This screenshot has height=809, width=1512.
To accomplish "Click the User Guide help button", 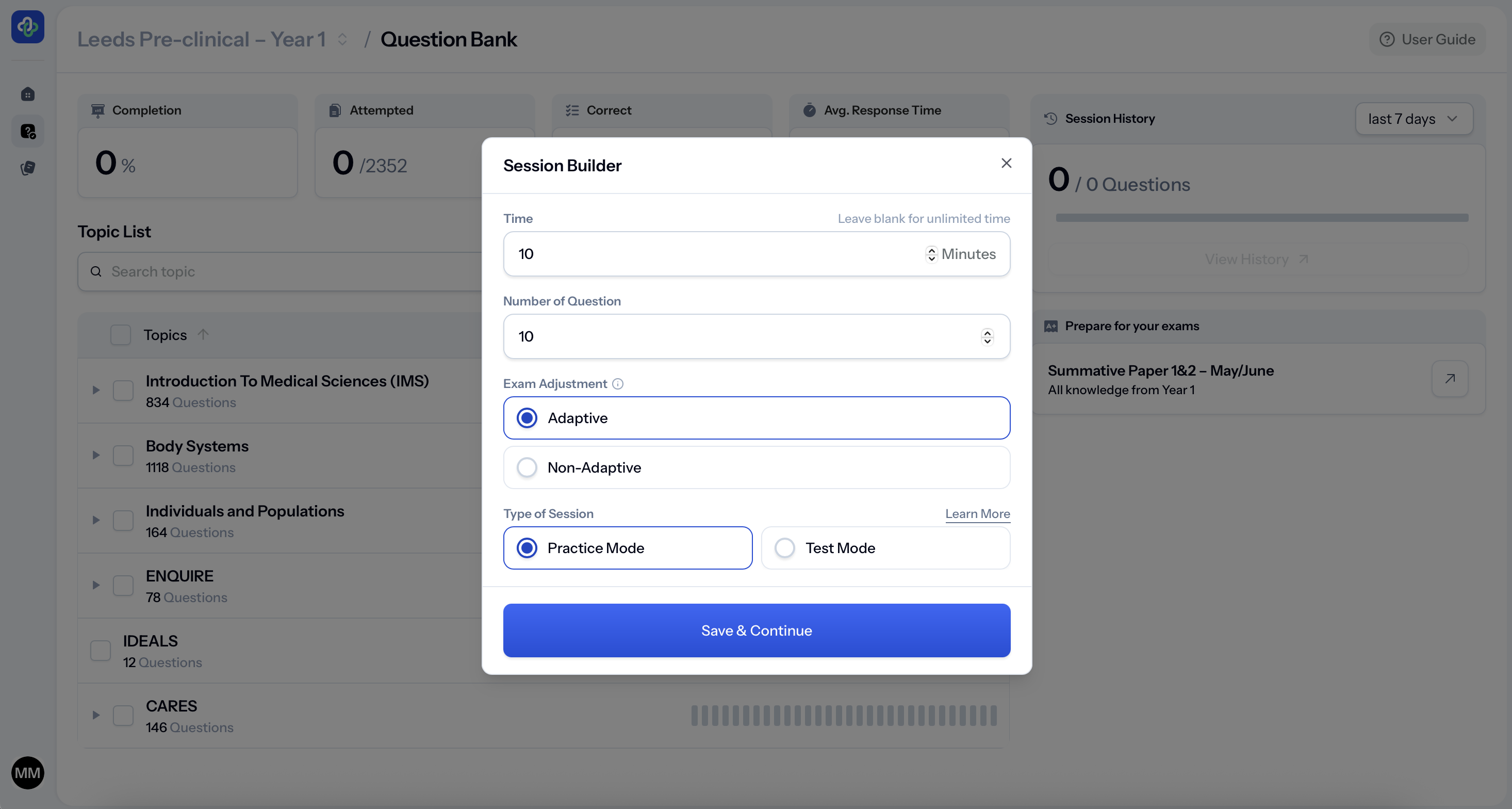I will (1427, 39).
